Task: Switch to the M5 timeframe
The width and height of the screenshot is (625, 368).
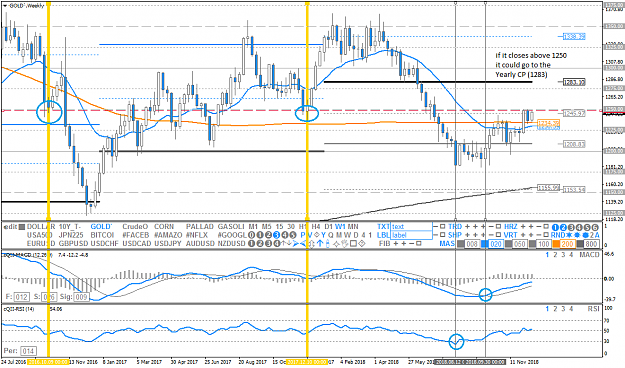Action: point(267,226)
